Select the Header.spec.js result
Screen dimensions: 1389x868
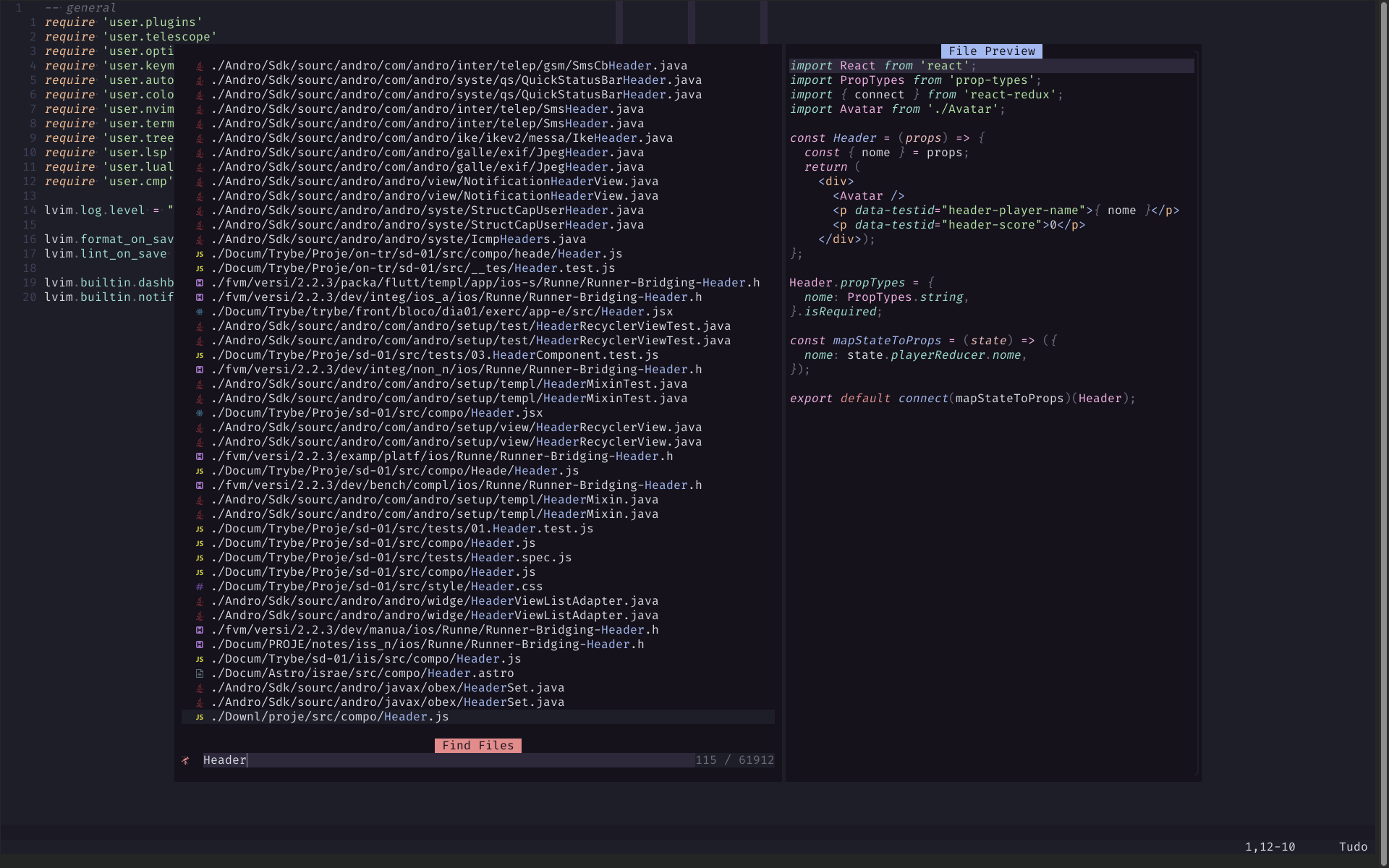391,558
